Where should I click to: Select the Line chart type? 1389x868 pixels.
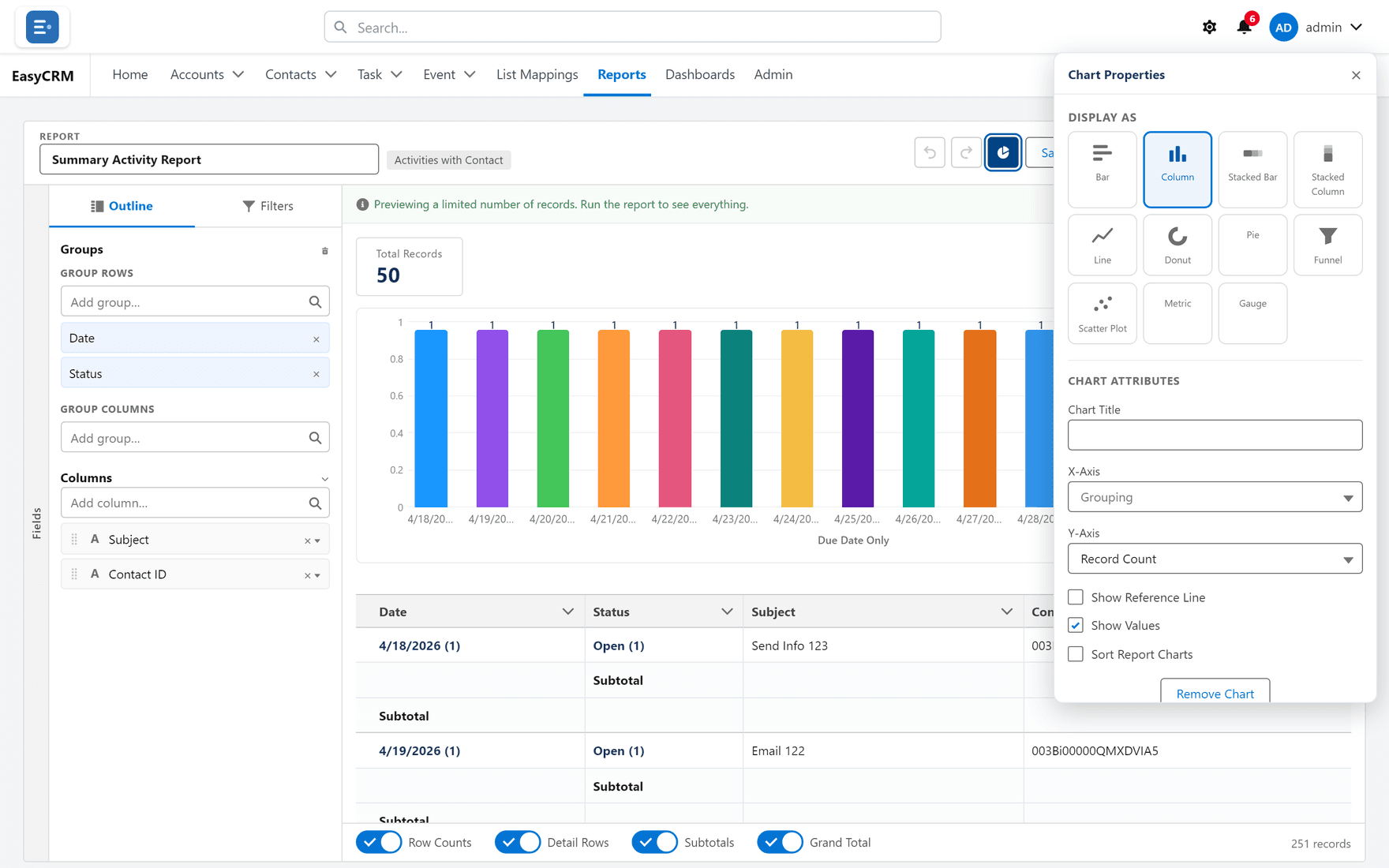coord(1102,245)
